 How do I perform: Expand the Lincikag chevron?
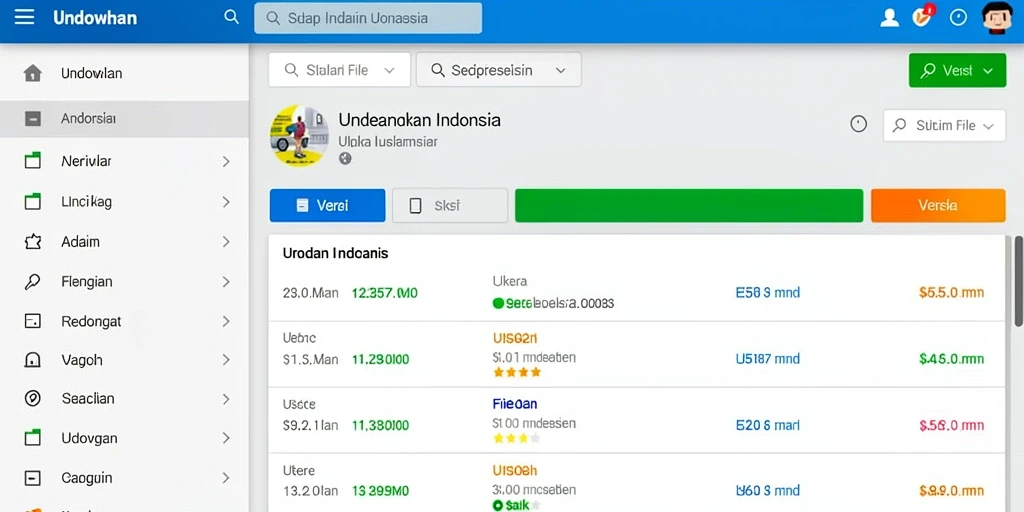click(x=226, y=202)
